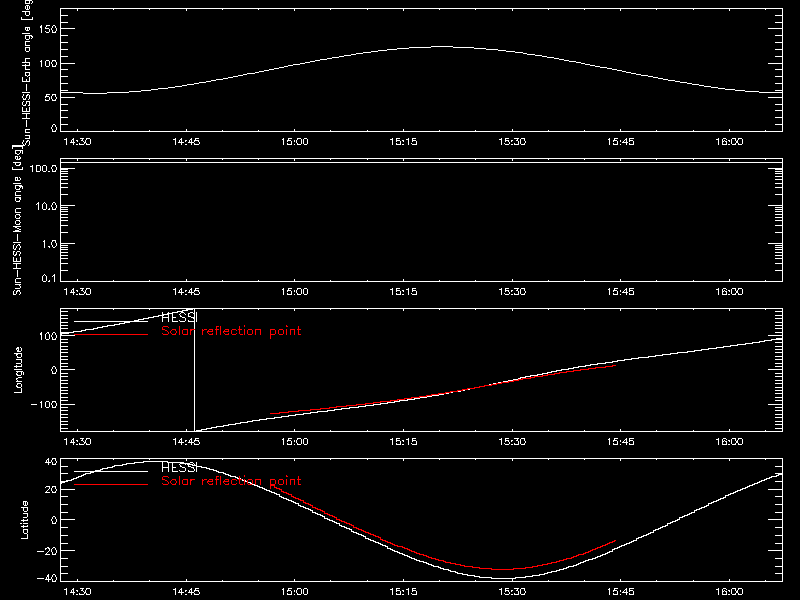This screenshot has width=800, height=600.
Task: Click the 20 tick of Latitude plot
Action: pos(51,490)
